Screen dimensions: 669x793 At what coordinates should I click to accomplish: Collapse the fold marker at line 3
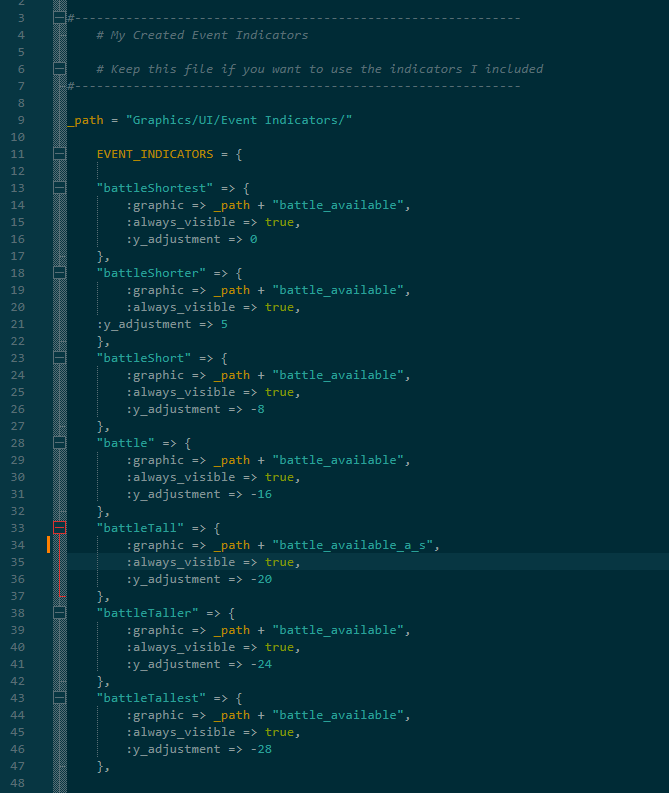[x=60, y=18]
